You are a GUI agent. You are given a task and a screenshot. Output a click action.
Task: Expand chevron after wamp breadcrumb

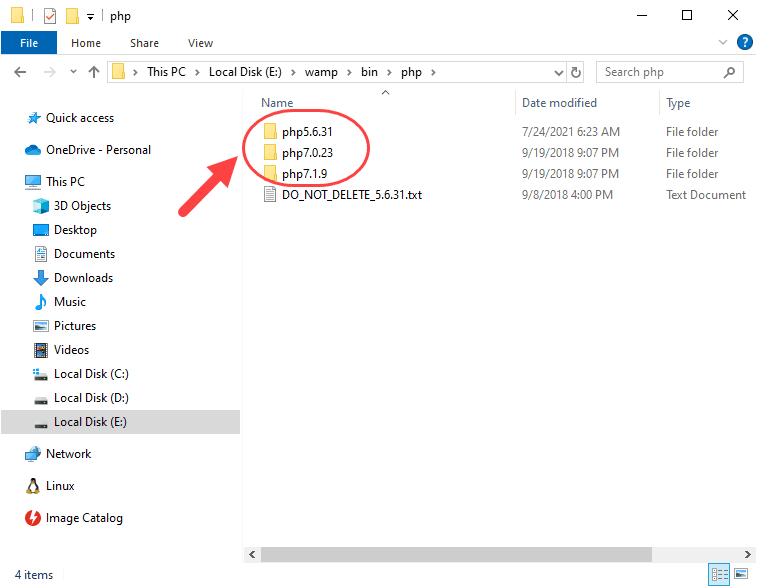pyautogui.click(x=349, y=72)
